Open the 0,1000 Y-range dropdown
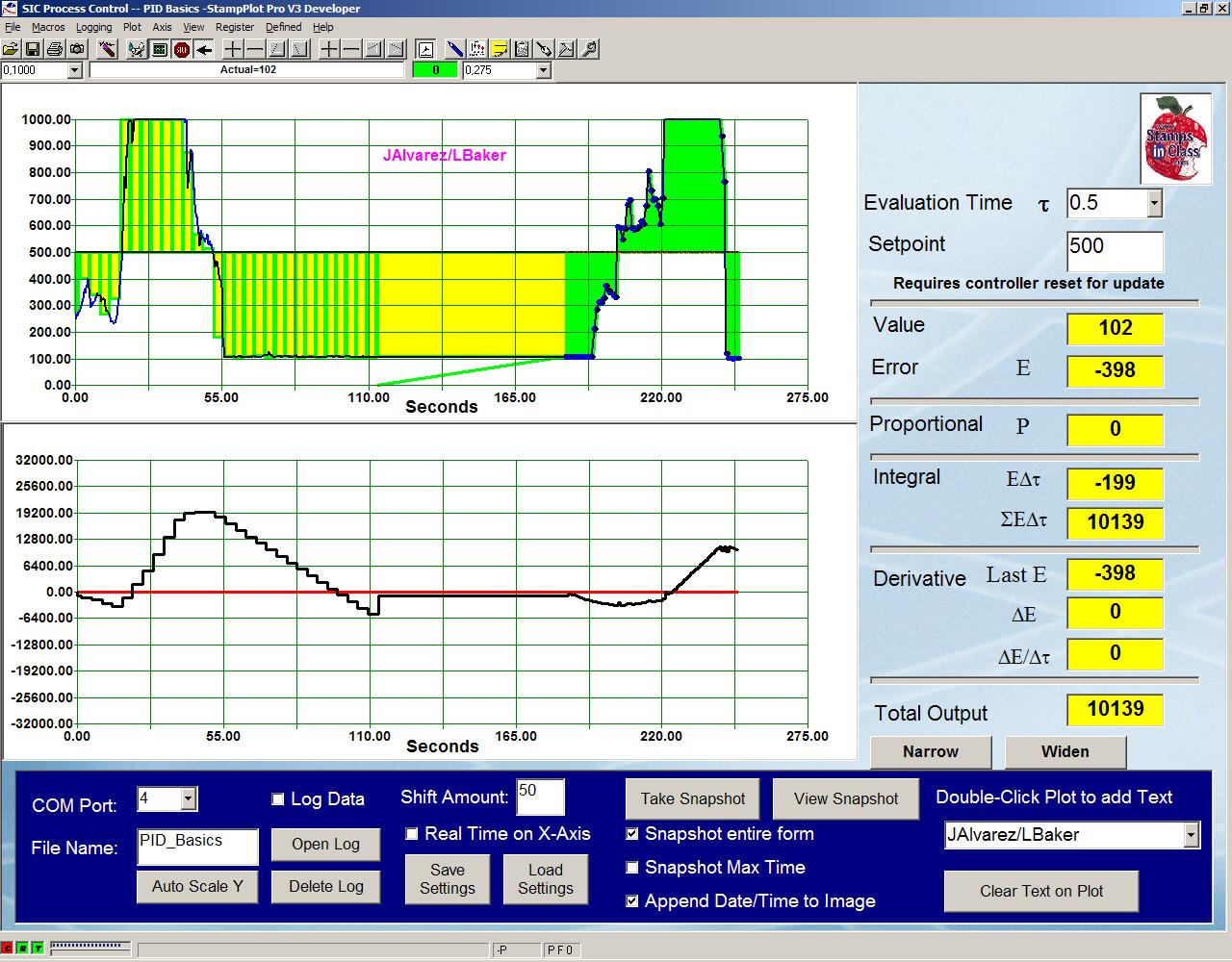Screen dimensions: 1232x962 [x=74, y=70]
